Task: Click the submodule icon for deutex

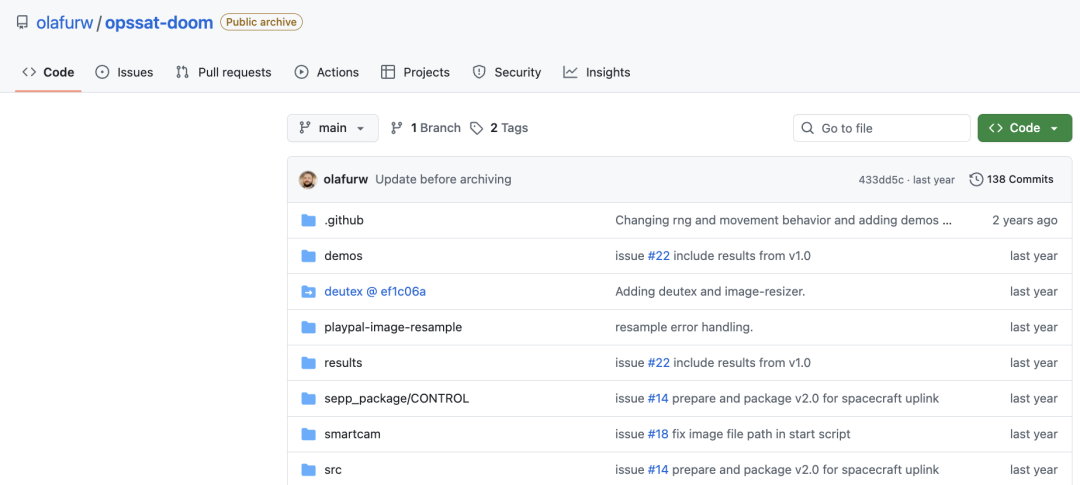Action: pos(309,292)
